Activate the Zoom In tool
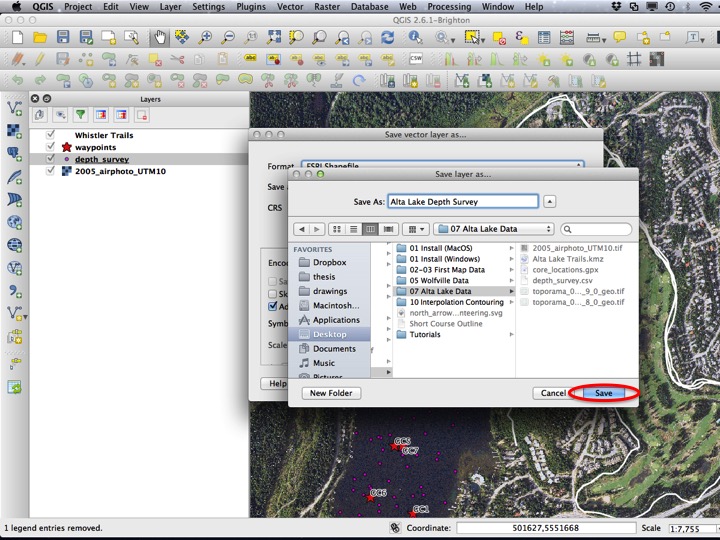This screenshot has height=540, width=720. 205,37
